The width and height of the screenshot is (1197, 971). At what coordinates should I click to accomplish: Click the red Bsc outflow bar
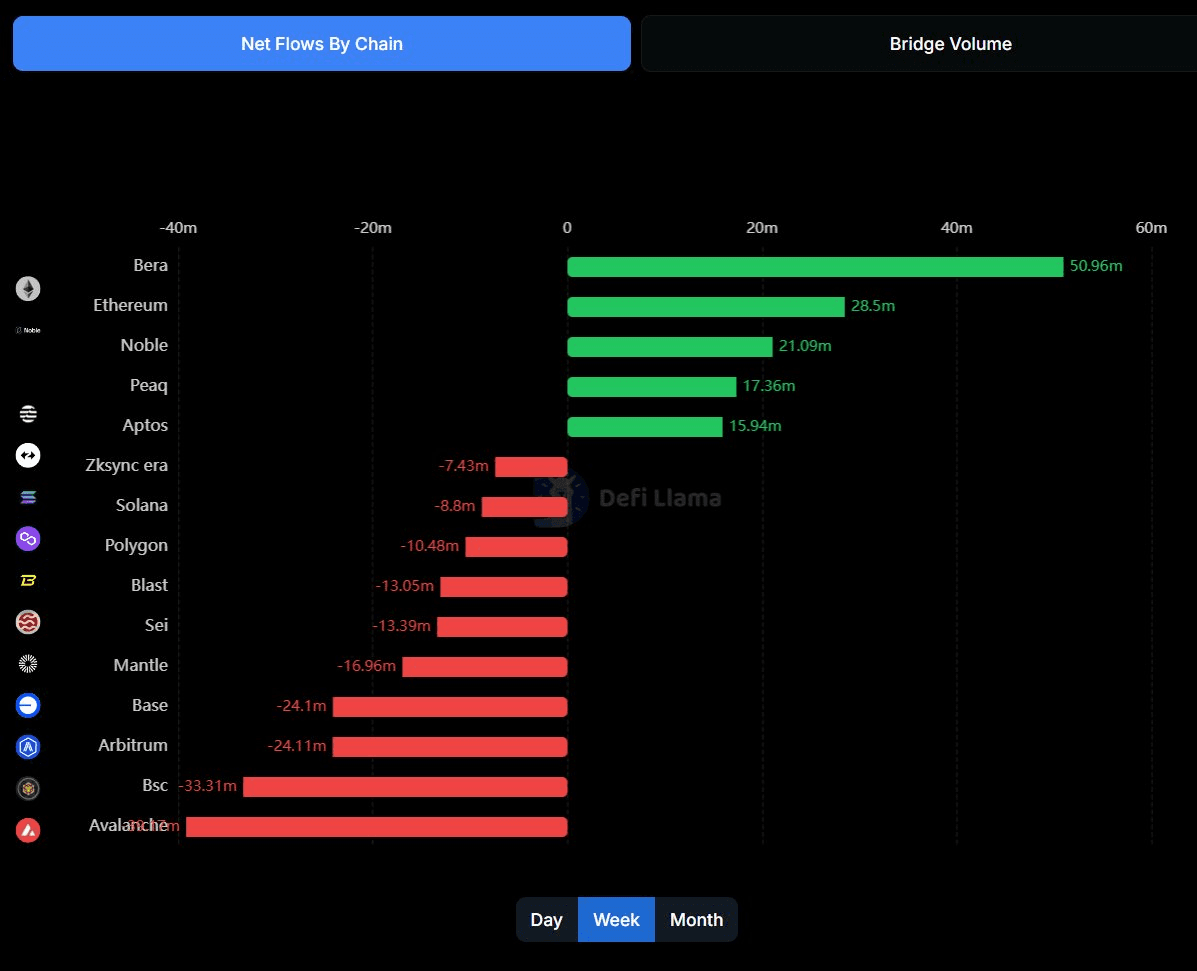click(x=405, y=787)
